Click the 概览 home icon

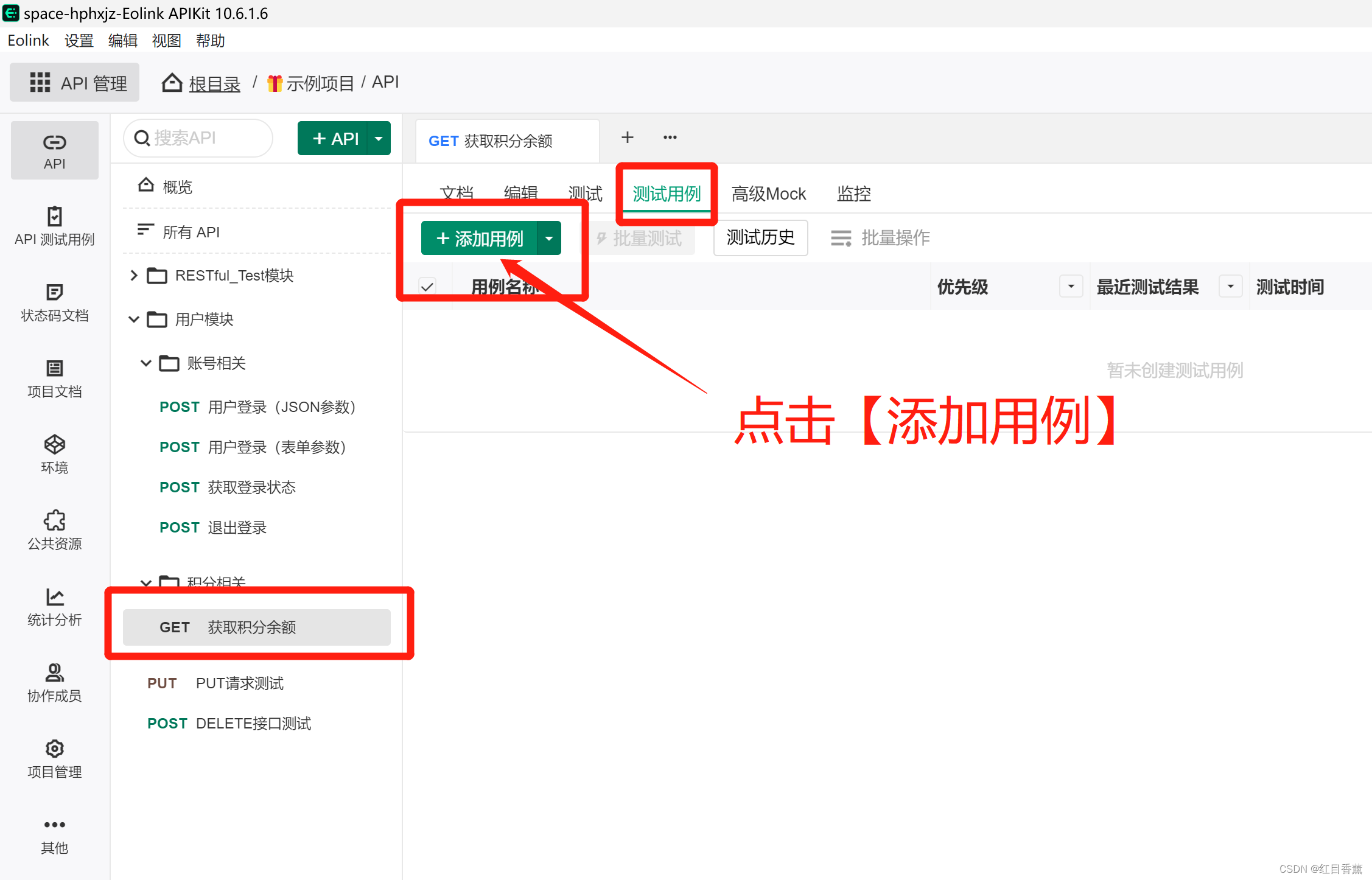[x=145, y=185]
